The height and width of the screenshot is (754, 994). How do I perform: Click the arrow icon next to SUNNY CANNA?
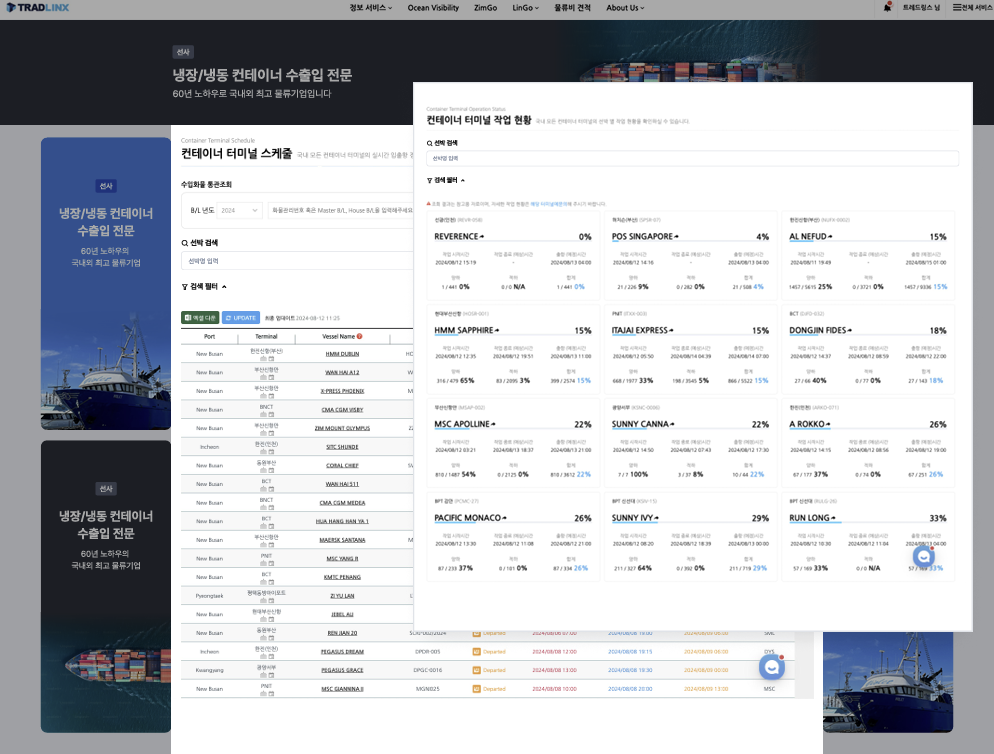[x=672, y=424]
